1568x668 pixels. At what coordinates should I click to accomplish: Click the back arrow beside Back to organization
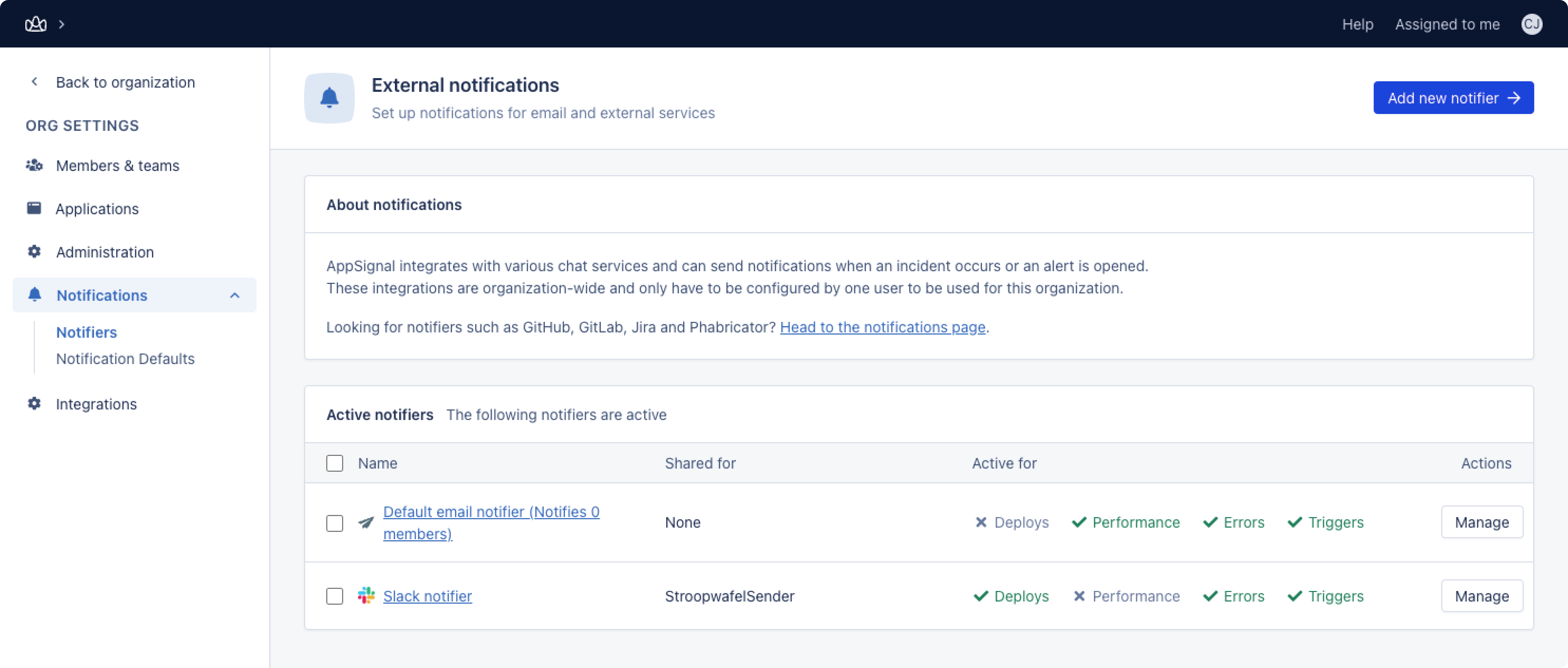click(x=35, y=82)
